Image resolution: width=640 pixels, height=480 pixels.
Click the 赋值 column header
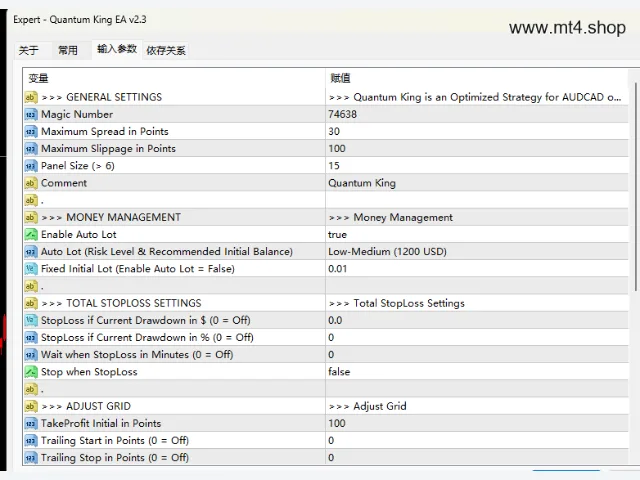pos(477,78)
